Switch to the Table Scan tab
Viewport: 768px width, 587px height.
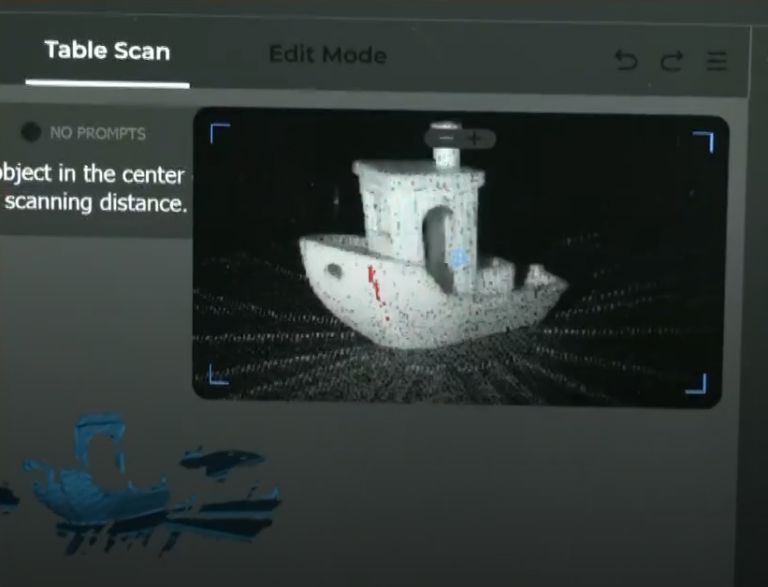click(x=107, y=51)
